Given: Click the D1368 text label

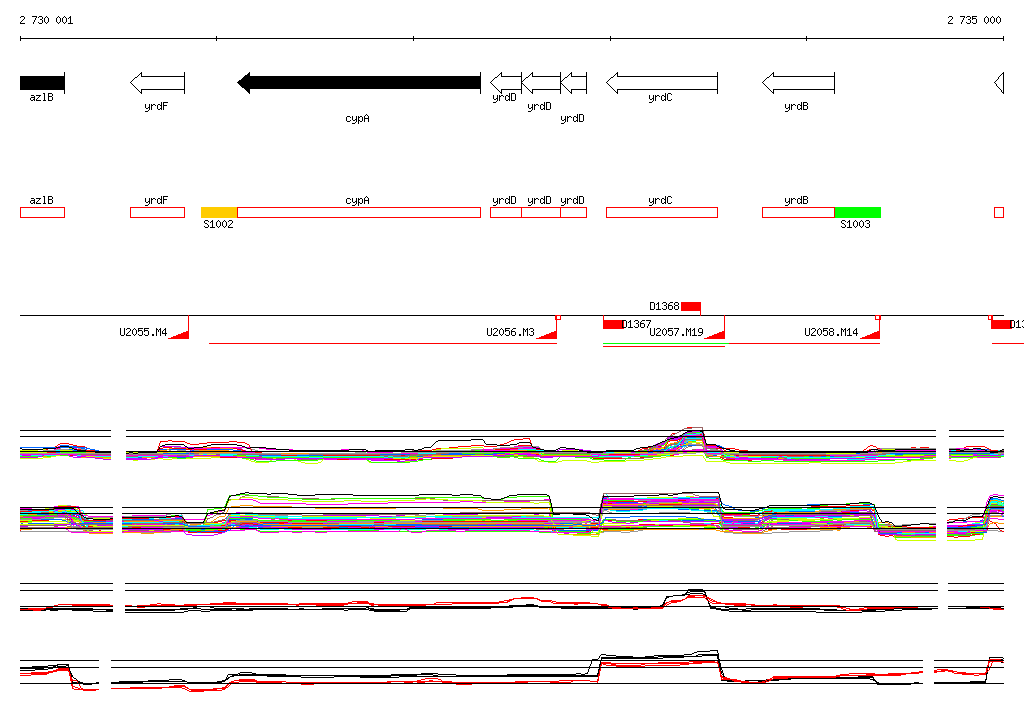Looking at the screenshot, I should 664,306.
